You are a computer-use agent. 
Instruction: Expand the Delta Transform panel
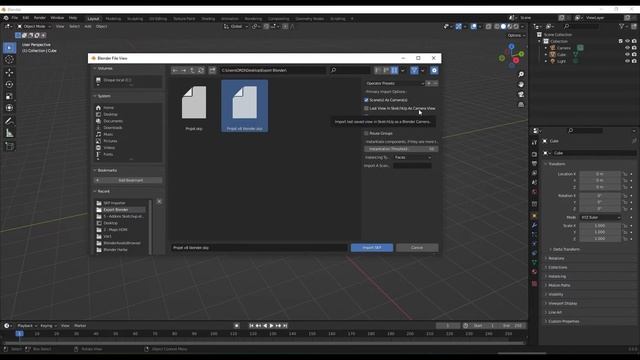(566, 249)
